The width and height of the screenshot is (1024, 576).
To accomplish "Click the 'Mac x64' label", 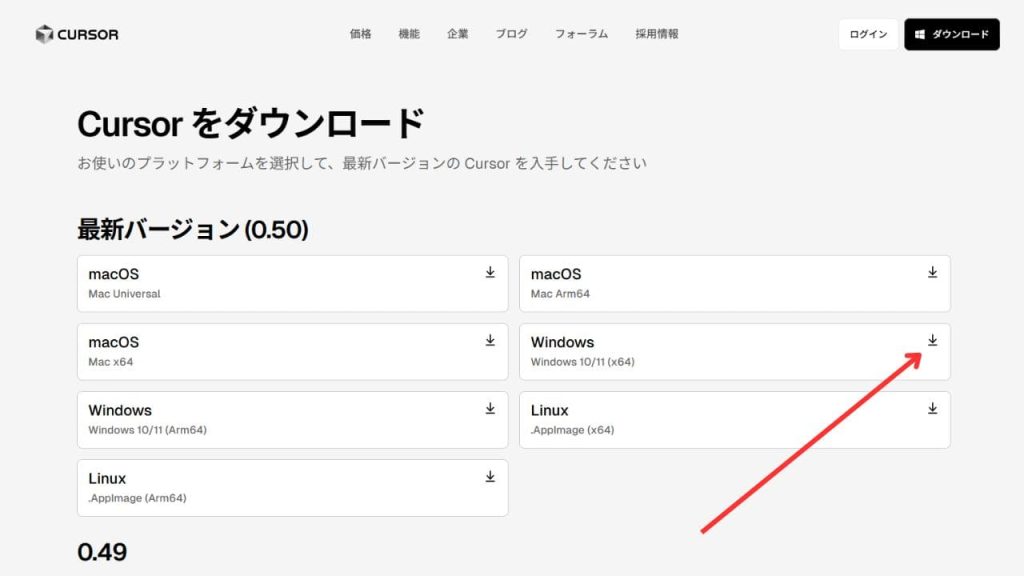I will pos(110,362).
